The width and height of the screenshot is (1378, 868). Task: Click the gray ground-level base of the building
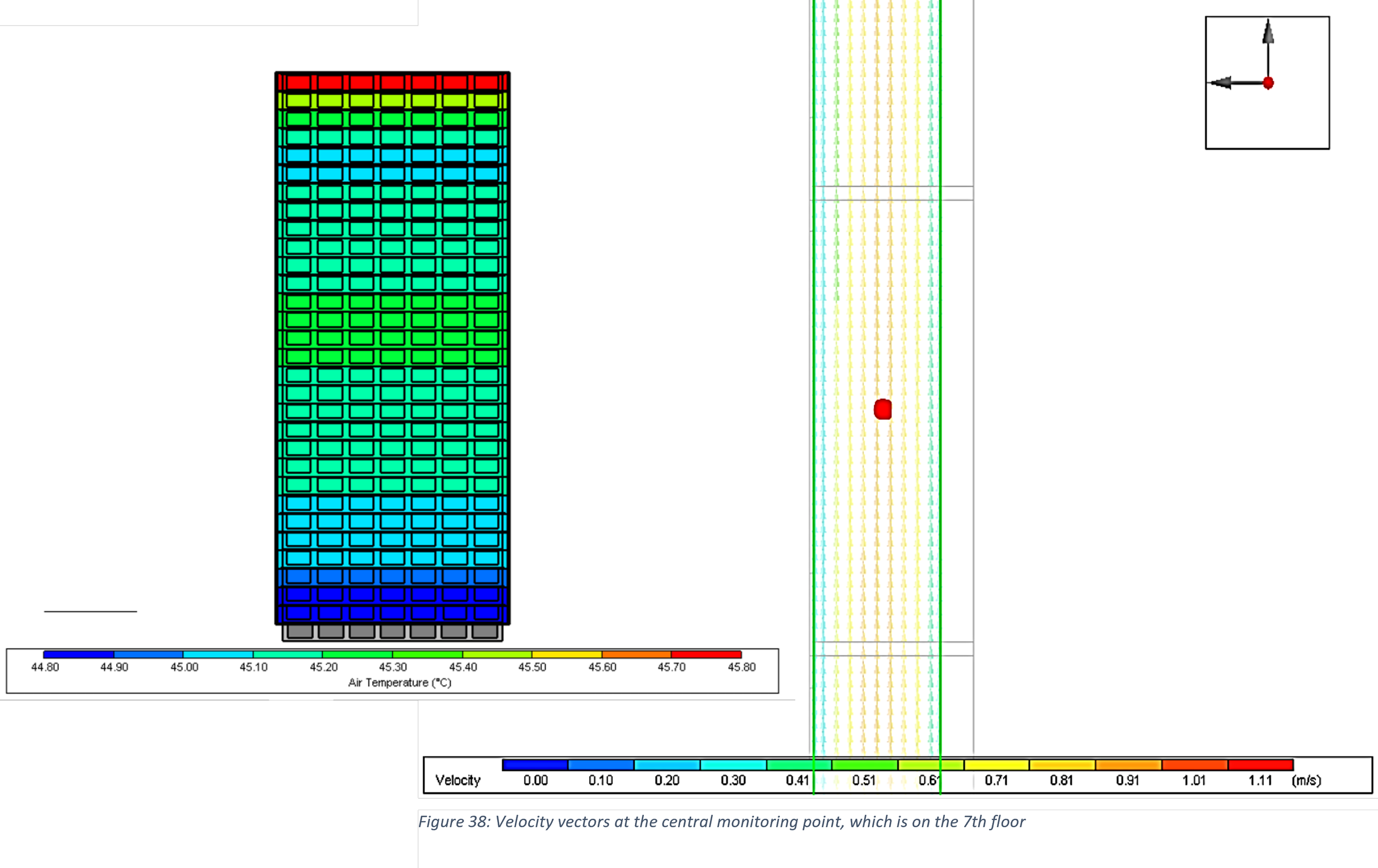392,632
